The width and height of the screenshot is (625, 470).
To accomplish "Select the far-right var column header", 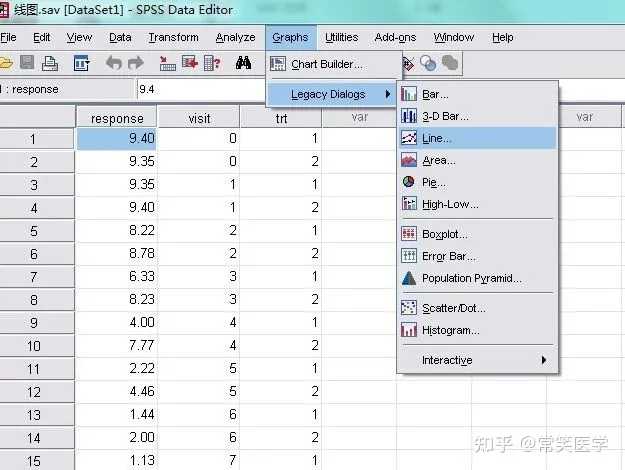I will pyautogui.click(x=584, y=117).
